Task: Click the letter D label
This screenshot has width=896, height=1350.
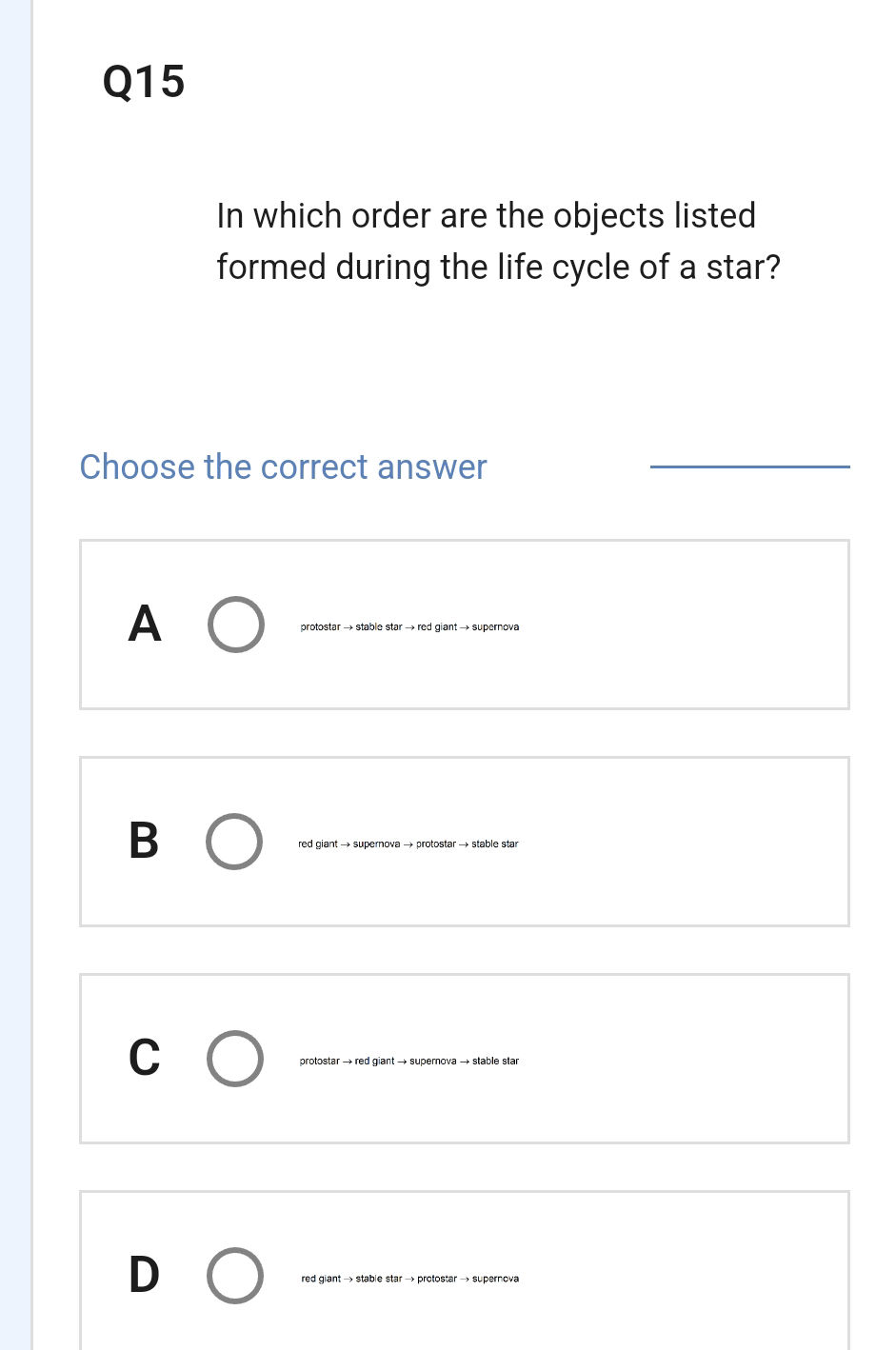Action: [x=144, y=1276]
